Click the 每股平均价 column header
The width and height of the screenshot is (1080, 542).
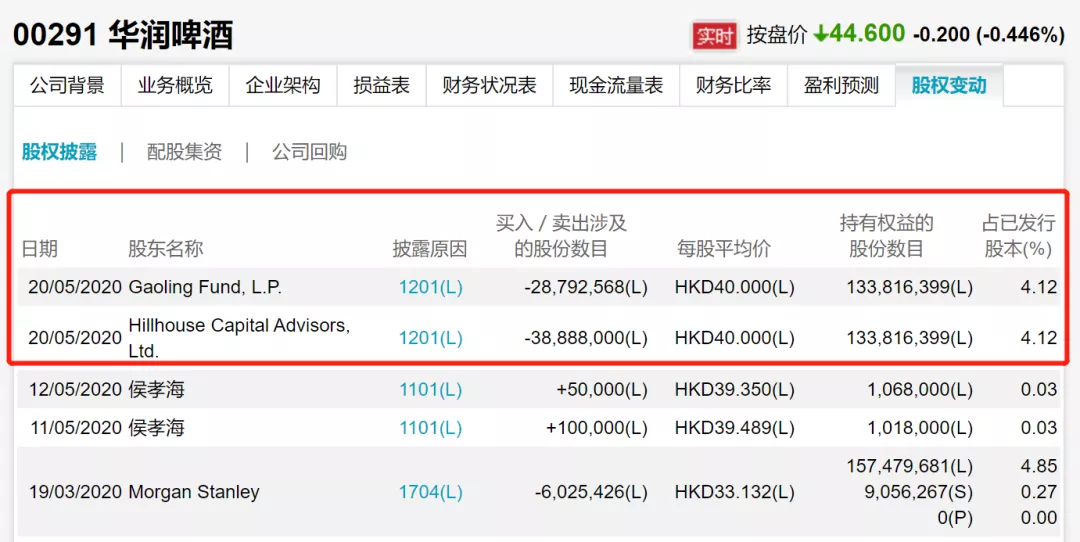tap(724, 249)
